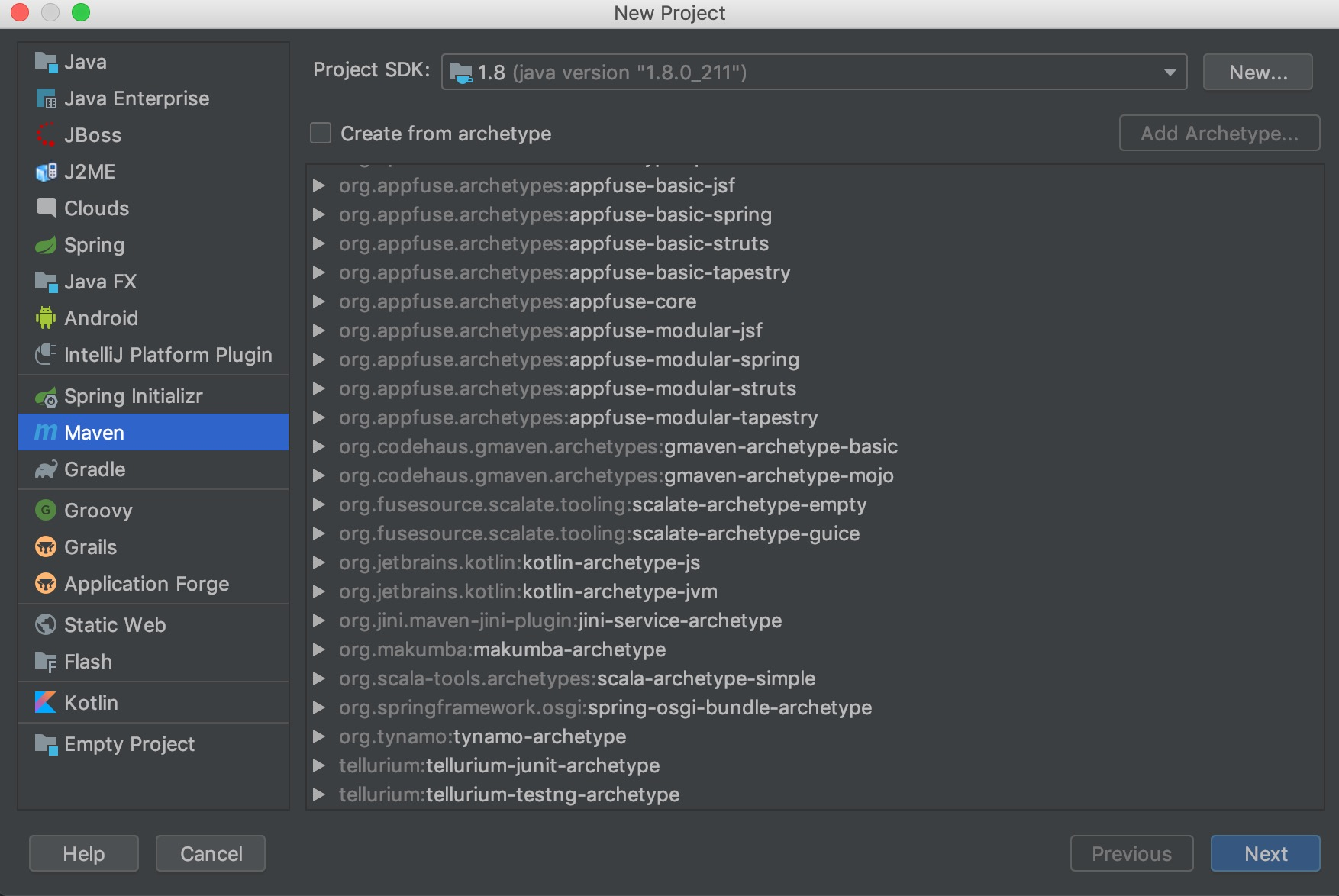Expand the appfuse-basic-spring archetype node
Image resolution: width=1339 pixels, height=896 pixels.
tap(319, 214)
